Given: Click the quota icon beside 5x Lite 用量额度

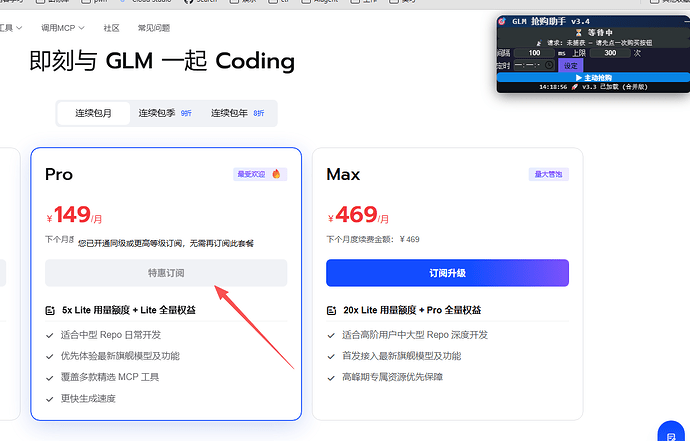Looking at the screenshot, I should (x=50, y=310).
